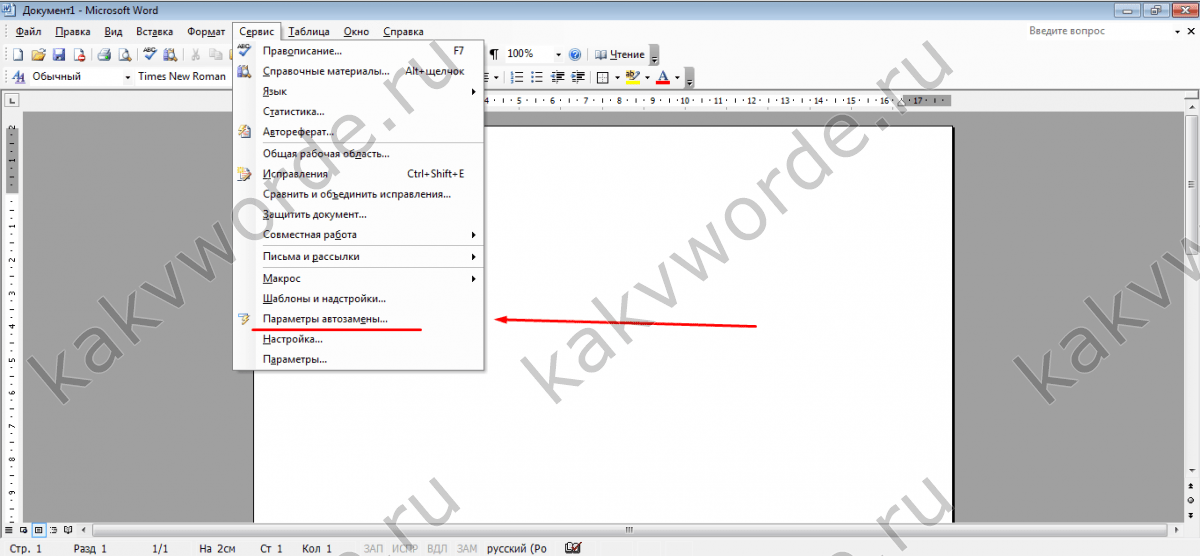1200x556 pixels.
Task: Click the increase indent icon
Action: click(577, 77)
